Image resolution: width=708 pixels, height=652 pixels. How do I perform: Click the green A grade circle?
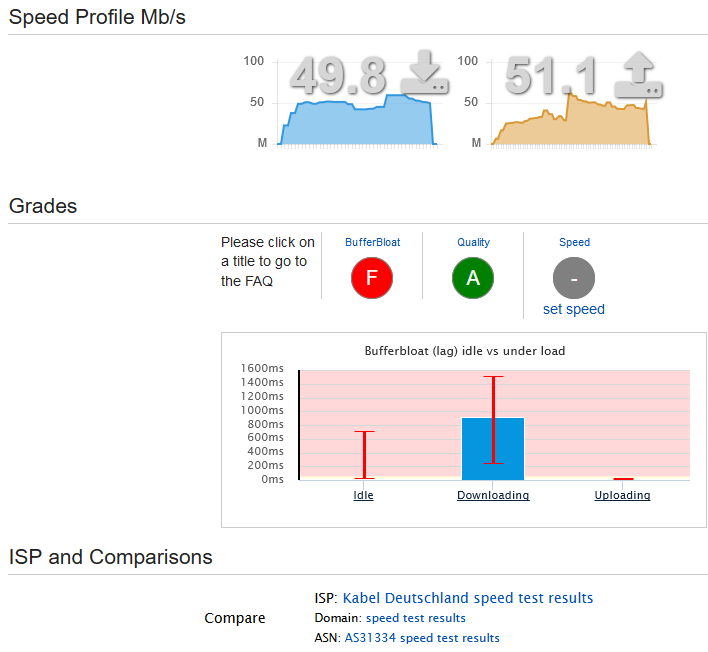pyautogui.click(x=473, y=278)
